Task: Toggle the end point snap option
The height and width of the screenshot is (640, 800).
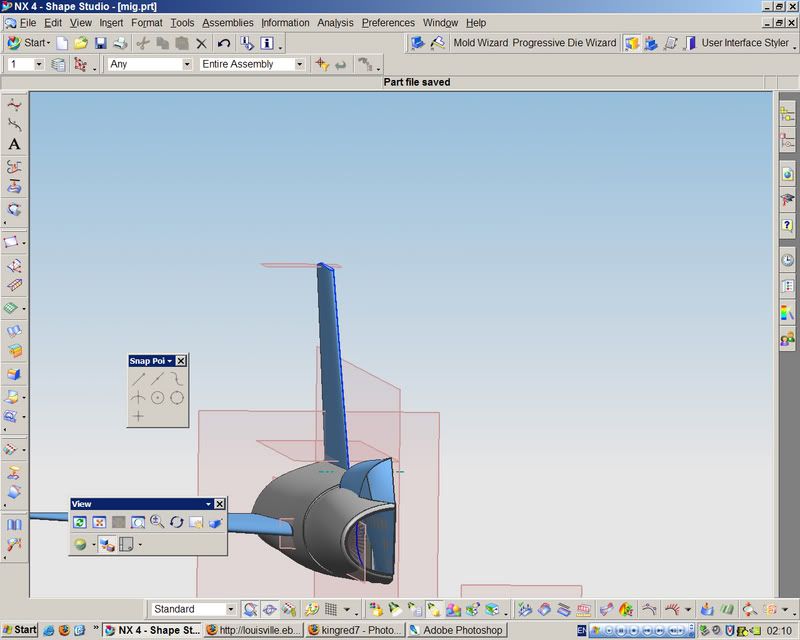Action: pyautogui.click(x=138, y=378)
